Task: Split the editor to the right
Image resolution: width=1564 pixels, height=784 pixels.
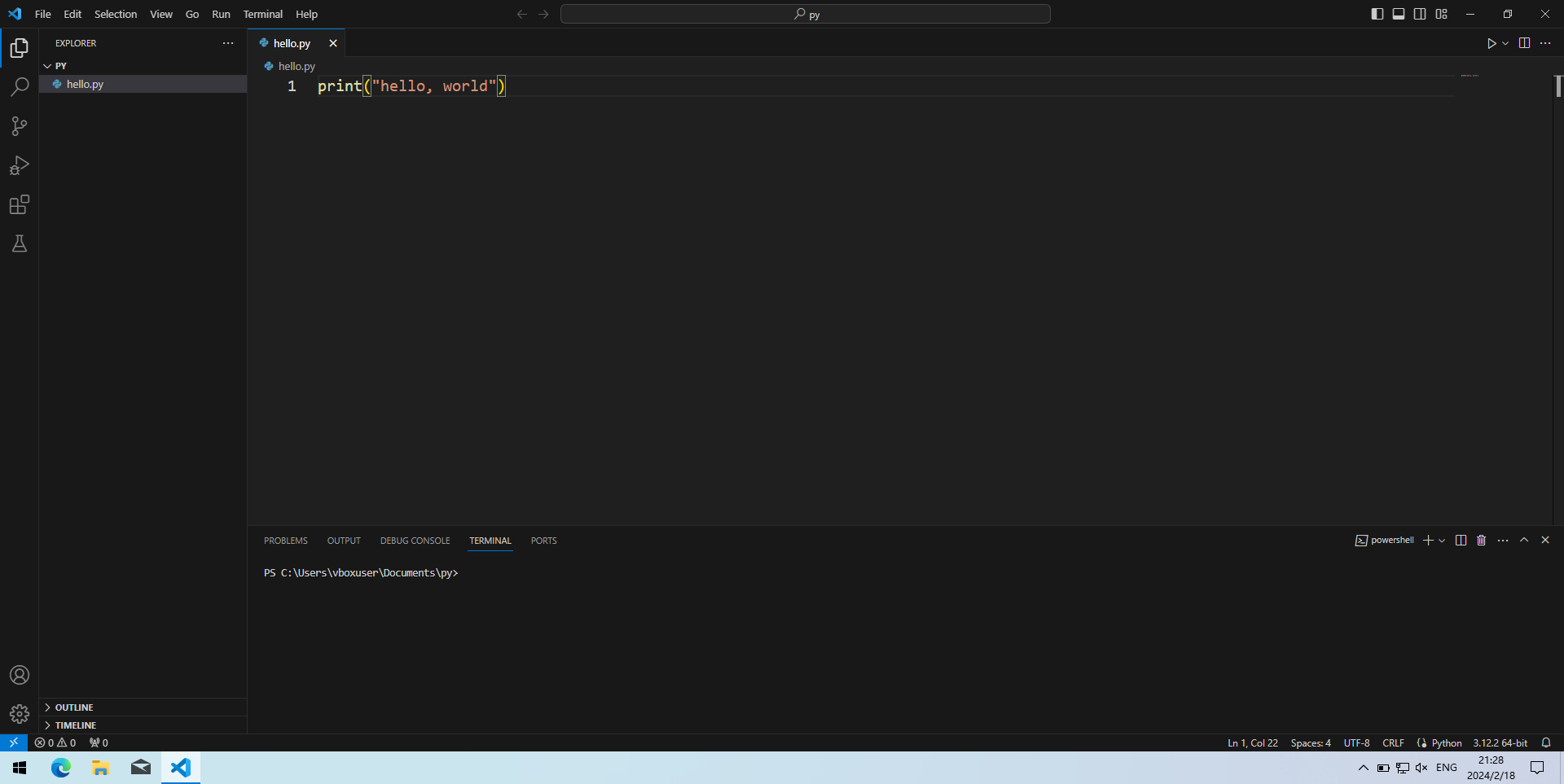Action: 1524,43
